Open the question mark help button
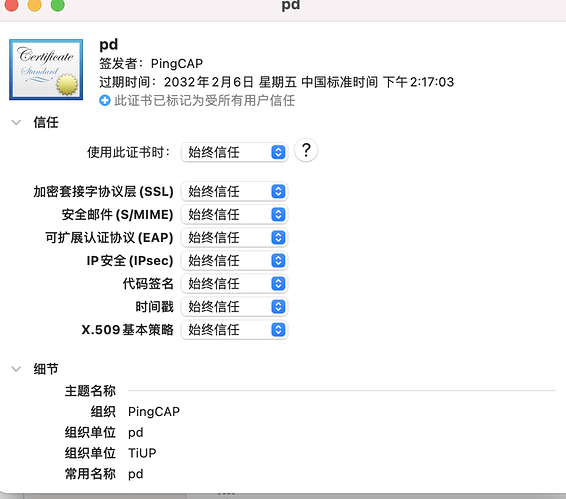The image size is (566, 499). point(306,150)
